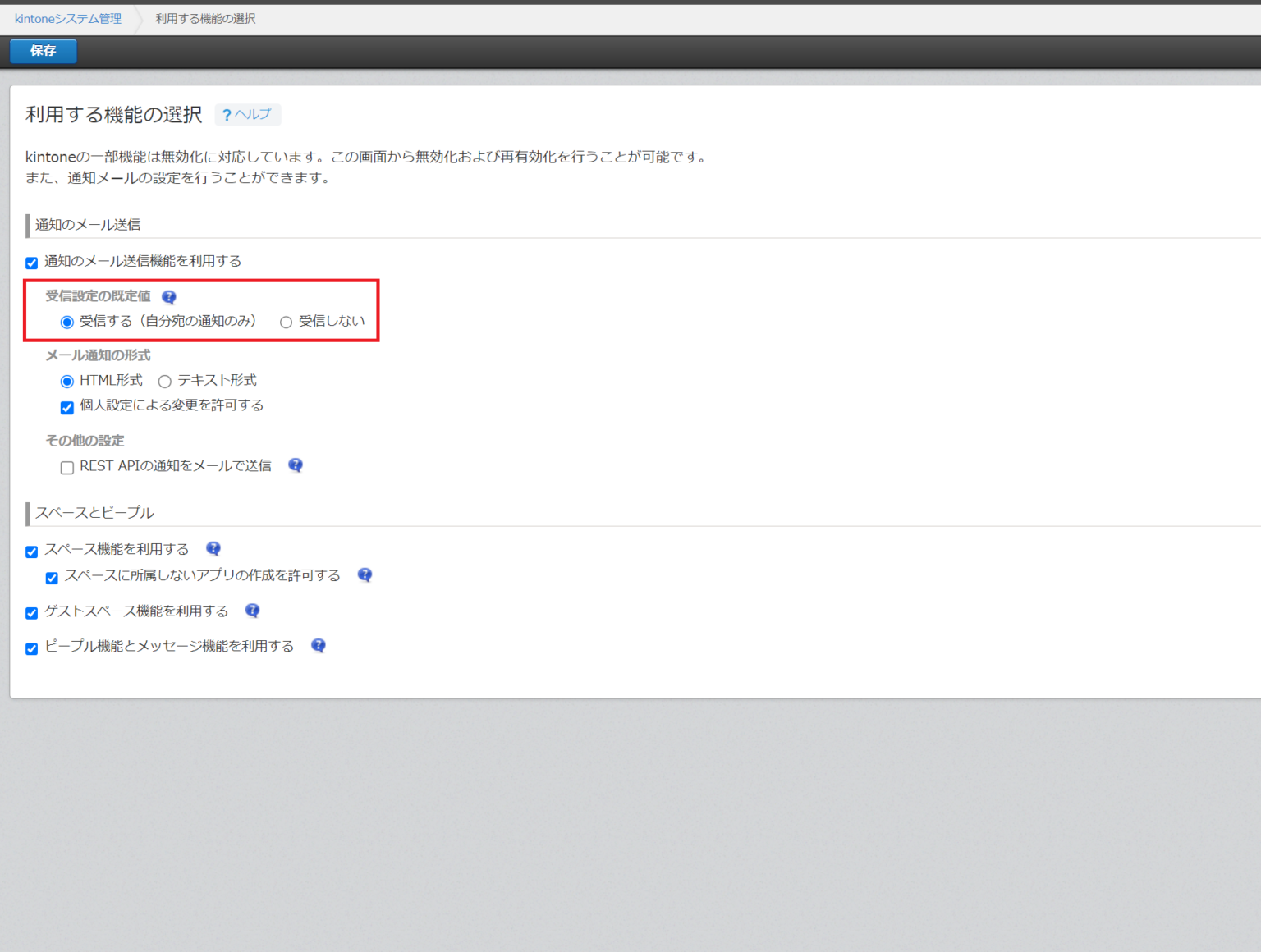The height and width of the screenshot is (952, 1261).
Task: Uncheck 個人設定による変更を許可する
Action: (67, 407)
